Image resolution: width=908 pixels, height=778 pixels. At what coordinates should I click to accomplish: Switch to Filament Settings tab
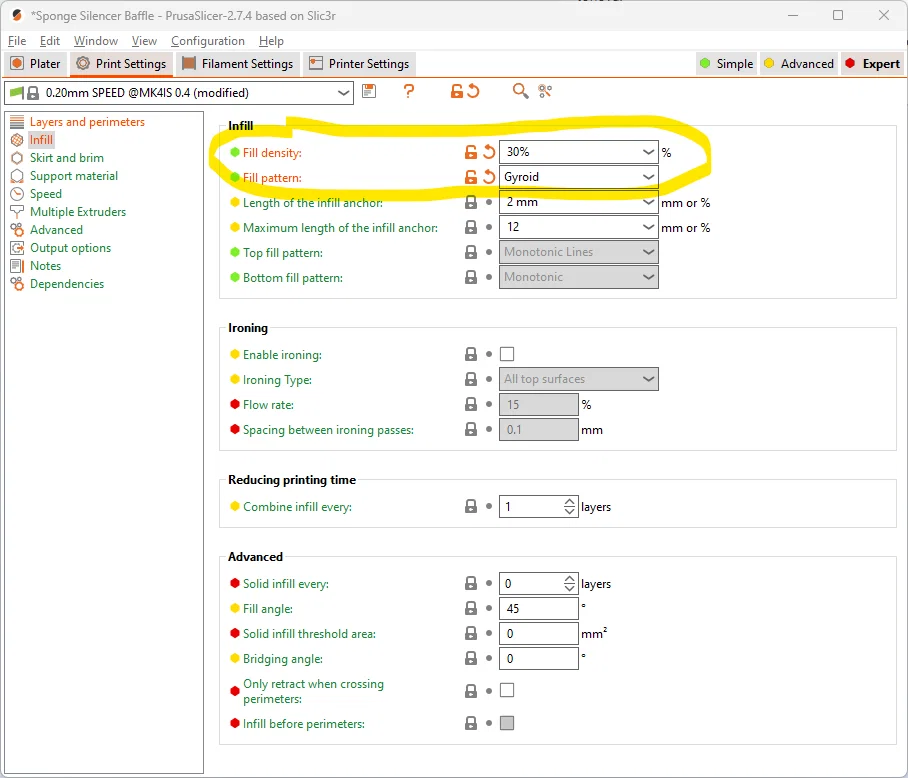pos(238,64)
